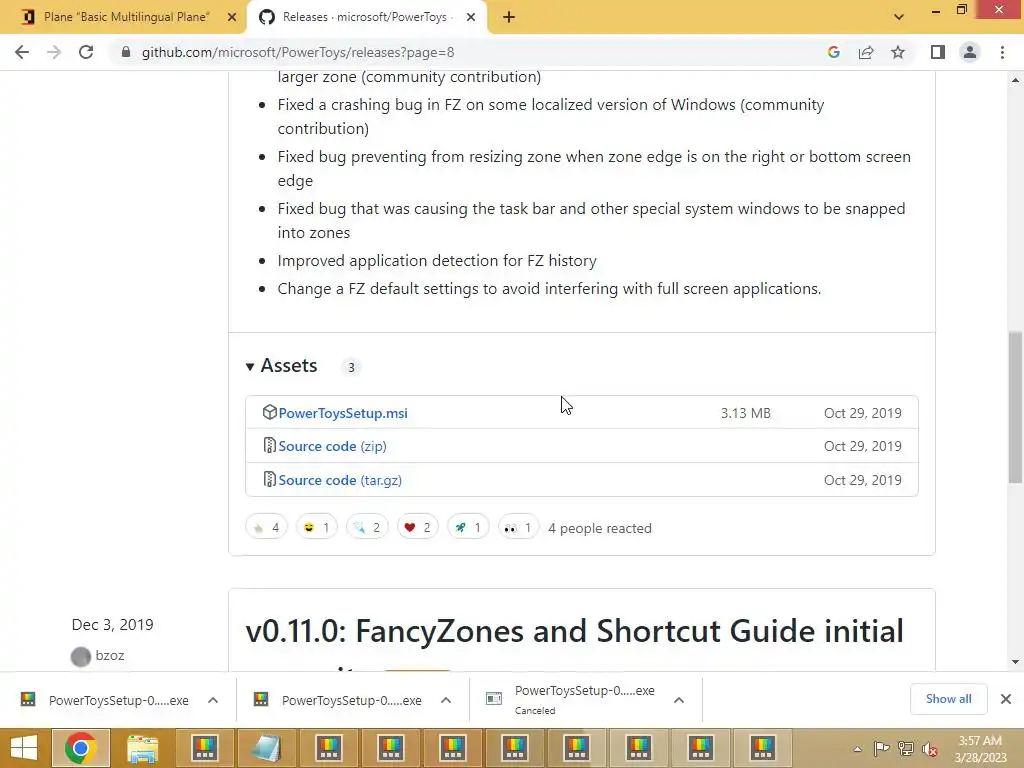Click the 3.13 MB file size text
Screen dimensions: 1024x768
(746, 413)
